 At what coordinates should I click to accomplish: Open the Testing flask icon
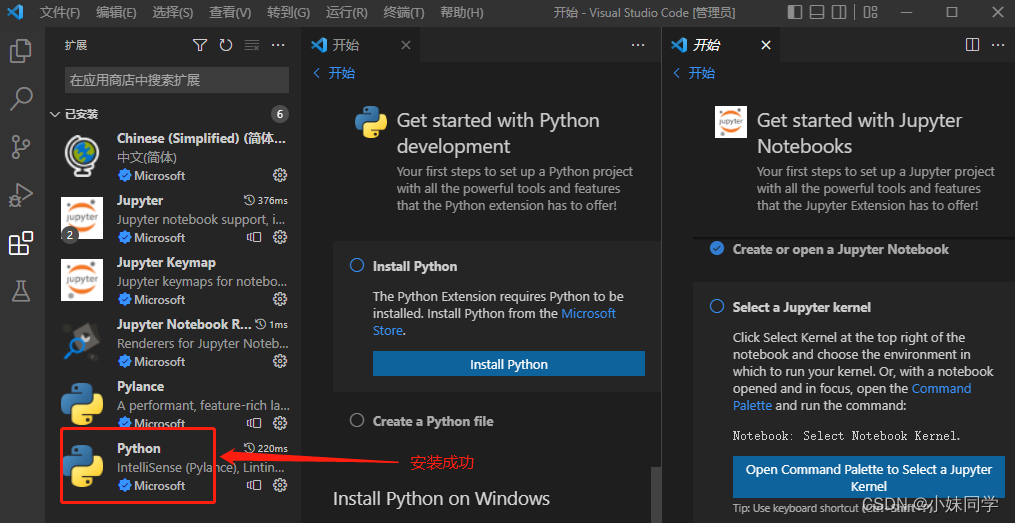[21, 291]
